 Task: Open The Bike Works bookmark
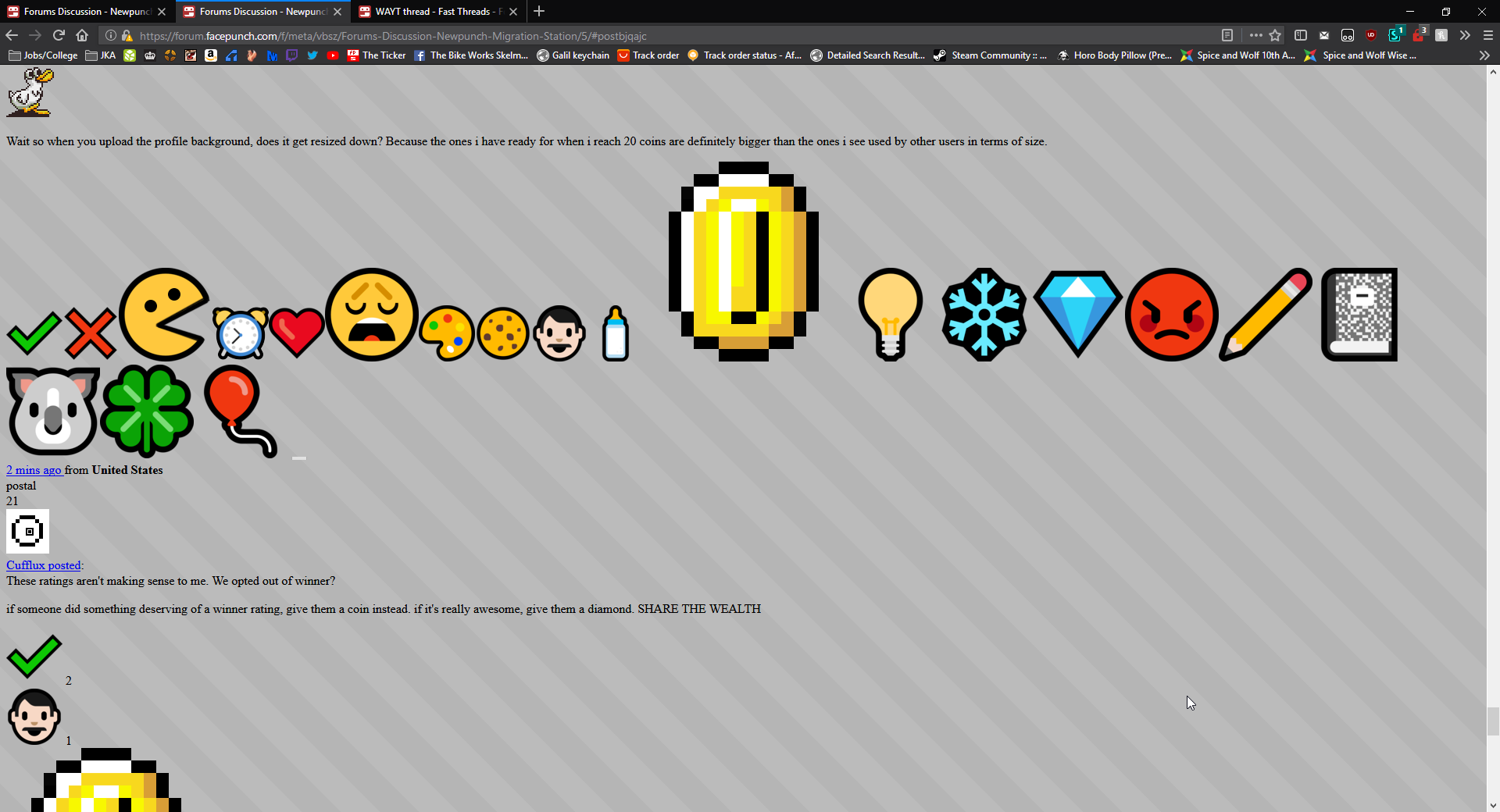[x=471, y=55]
